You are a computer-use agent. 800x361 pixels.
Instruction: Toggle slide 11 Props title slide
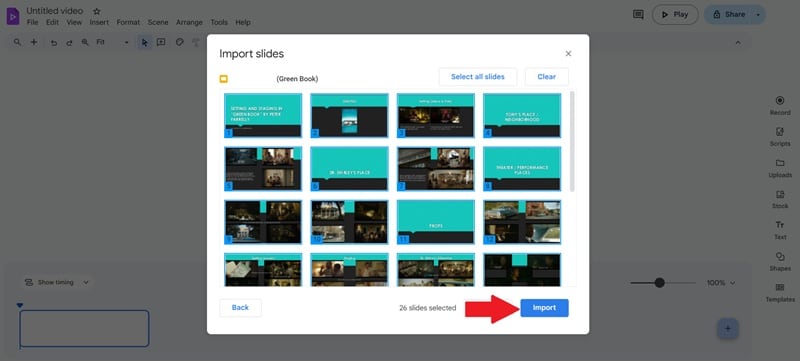click(436, 222)
